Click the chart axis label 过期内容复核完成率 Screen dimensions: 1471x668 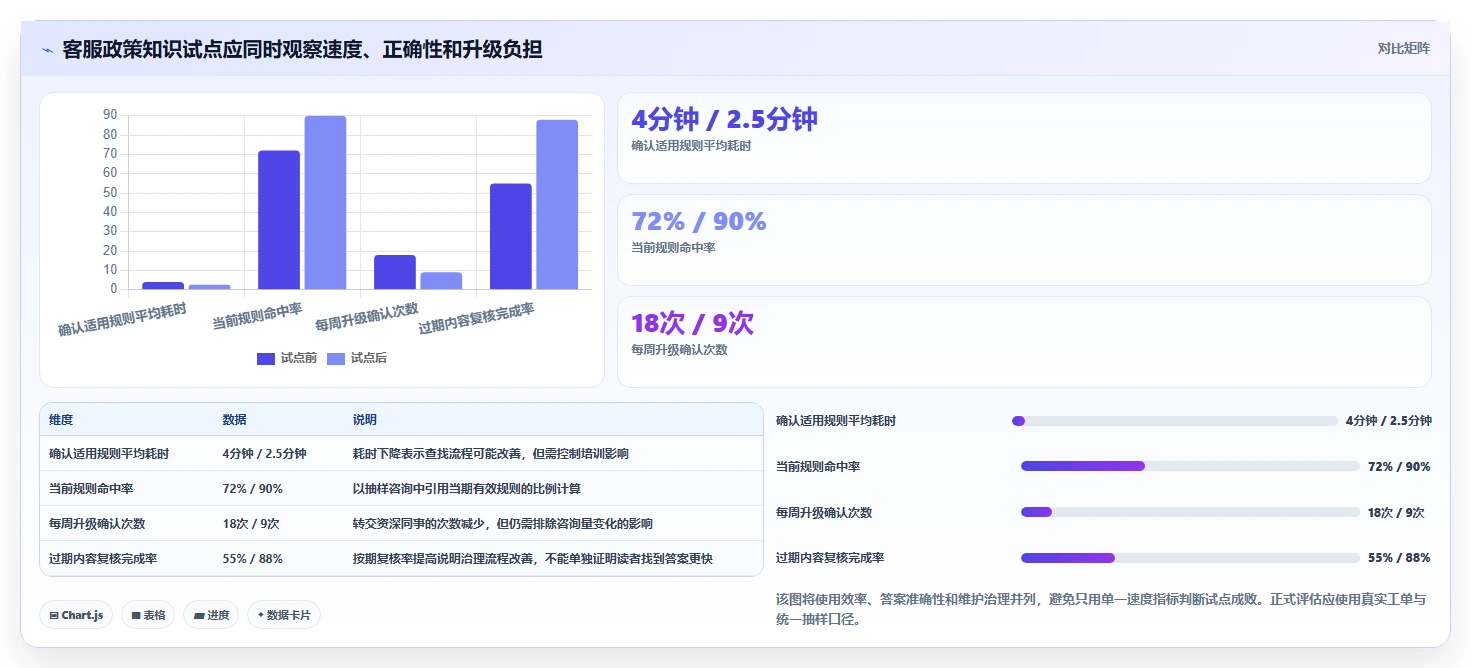477,318
